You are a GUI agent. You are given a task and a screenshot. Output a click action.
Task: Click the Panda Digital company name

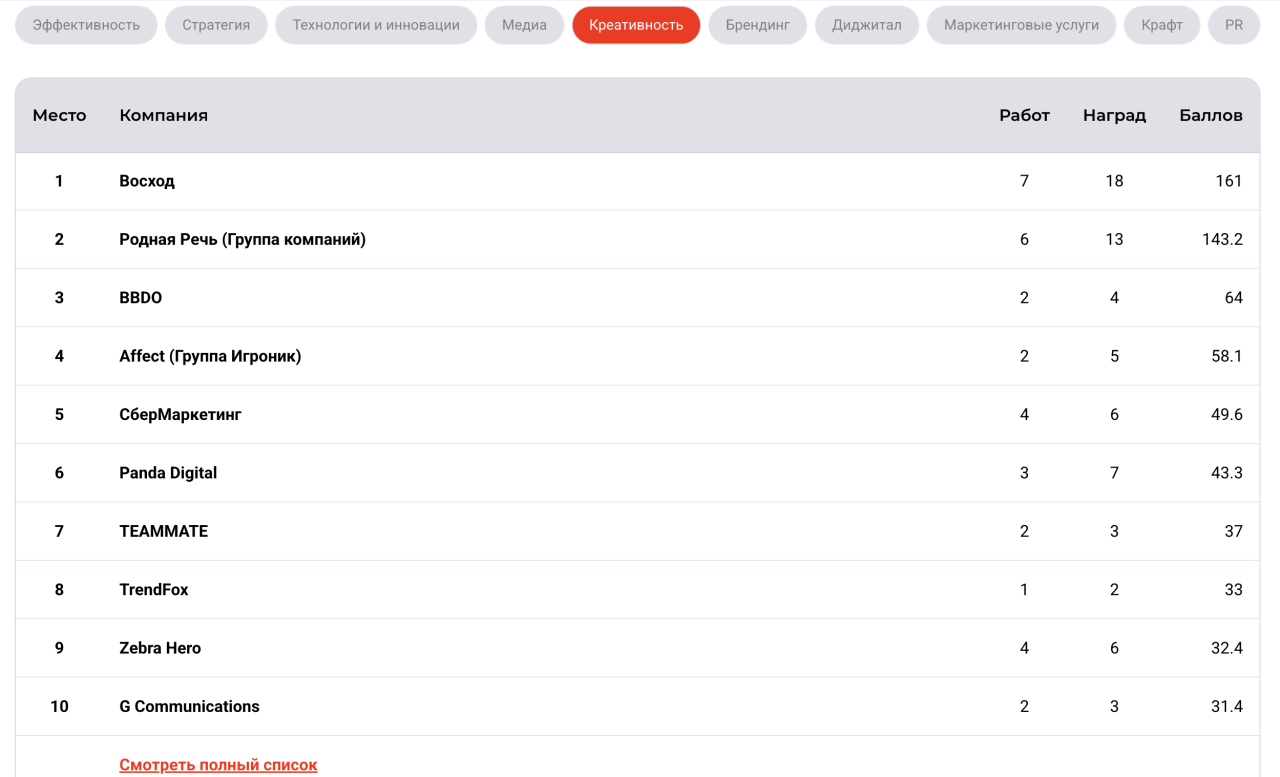click(x=168, y=473)
